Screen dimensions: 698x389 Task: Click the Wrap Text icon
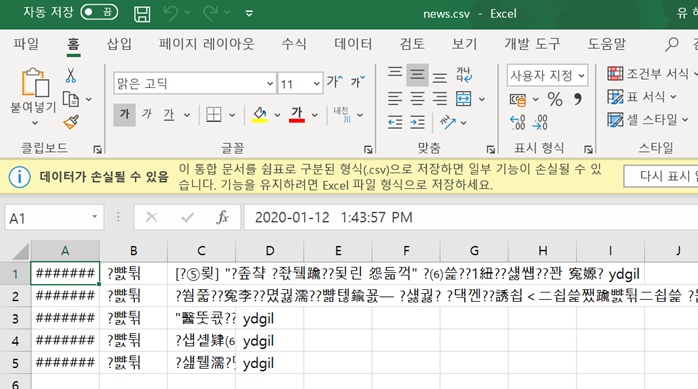pyautogui.click(x=464, y=74)
